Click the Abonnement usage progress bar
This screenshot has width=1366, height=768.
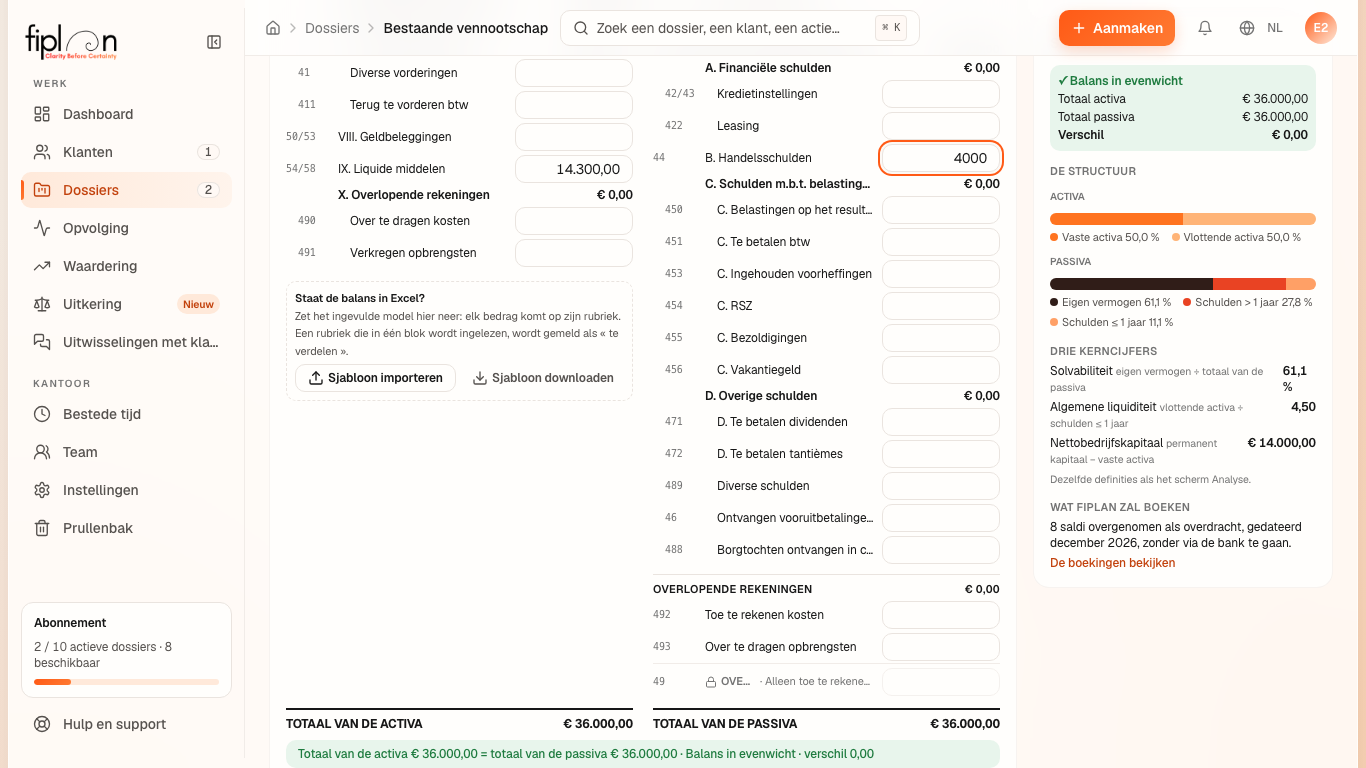click(126, 682)
